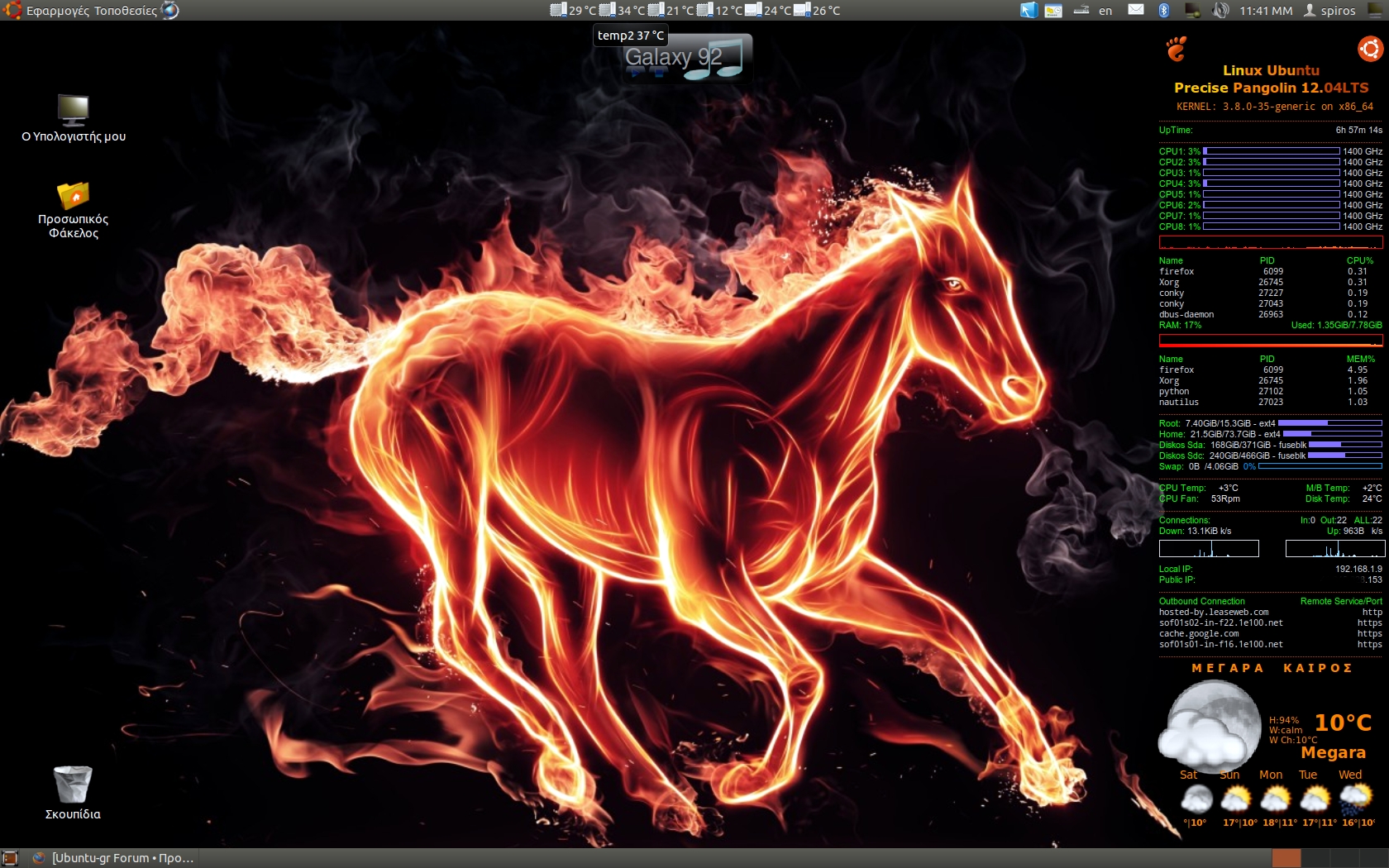Open the network connection indicator icon
The image size is (1389, 868).
[1192, 11]
